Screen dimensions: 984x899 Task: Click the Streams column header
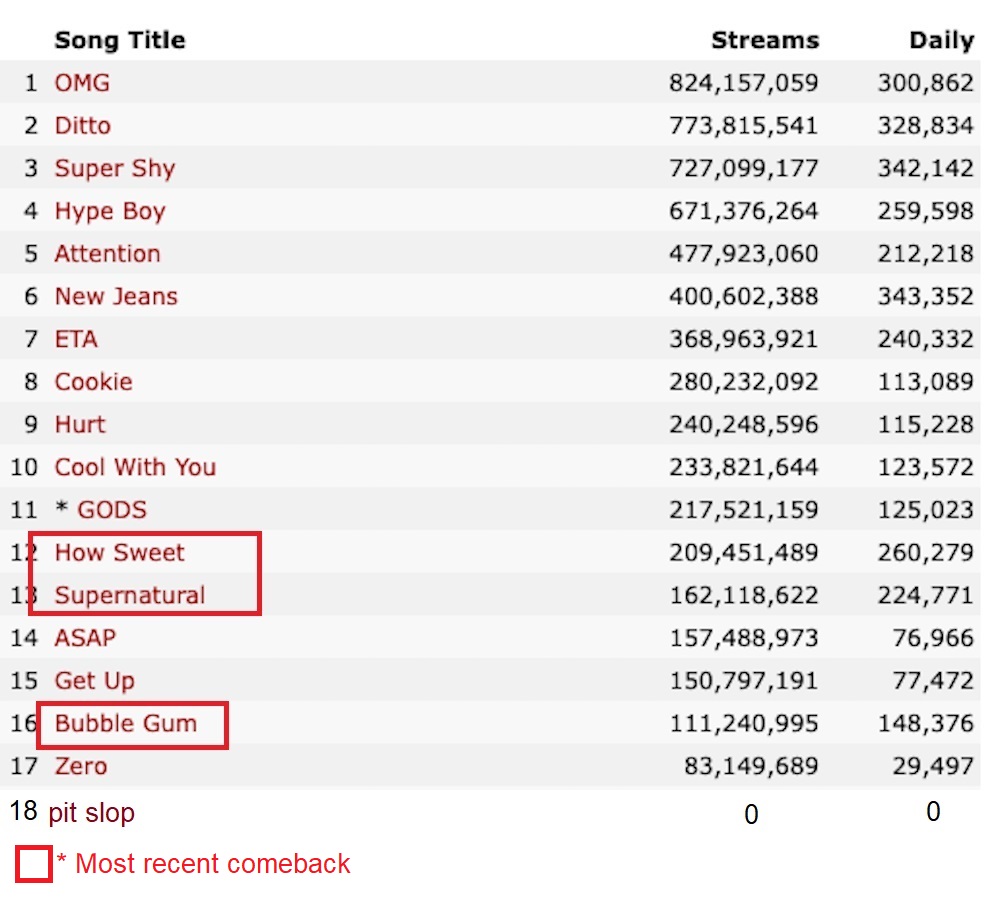765,40
